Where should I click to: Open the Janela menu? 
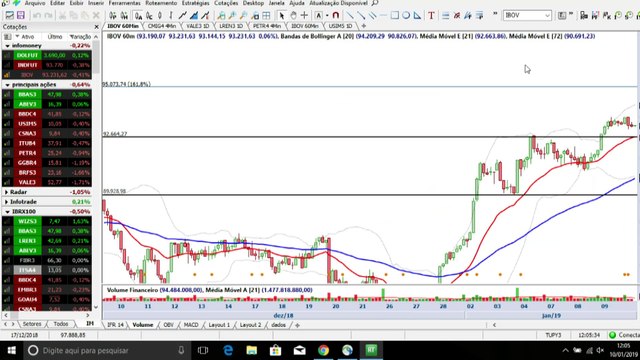(276, 3)
